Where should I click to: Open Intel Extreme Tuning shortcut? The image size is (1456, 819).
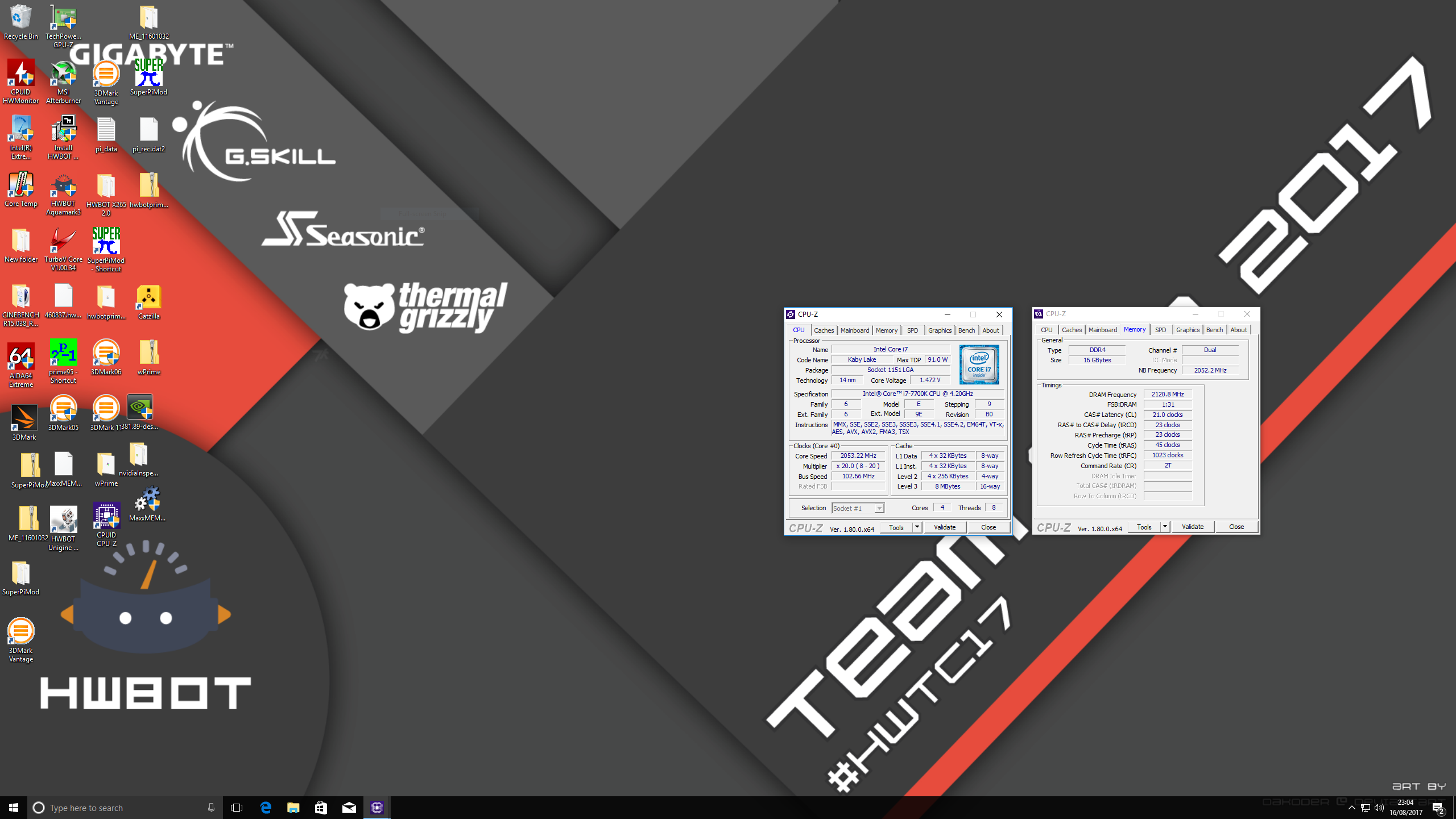(x=21, y=137)
